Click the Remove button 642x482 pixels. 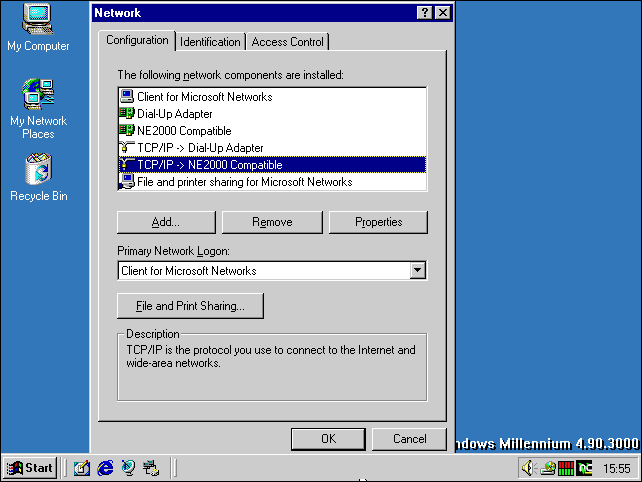pyautogui.click(x=272, y=222)
